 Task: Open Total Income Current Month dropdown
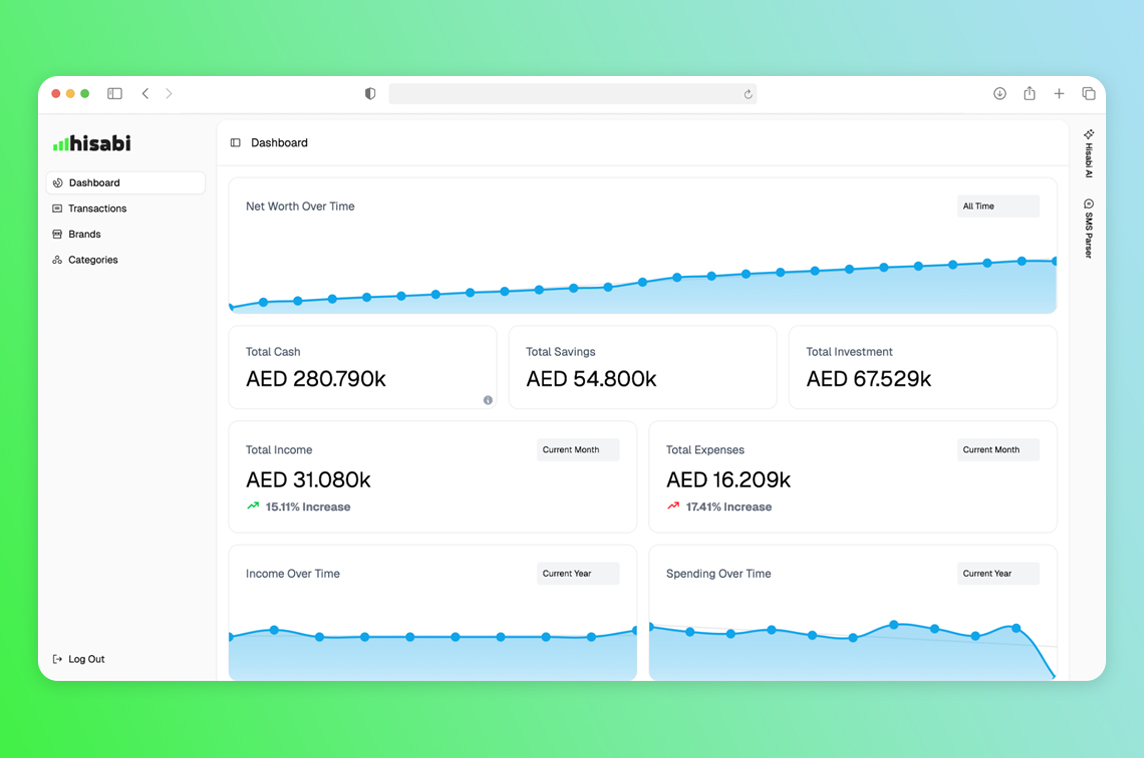click(577, 450)
